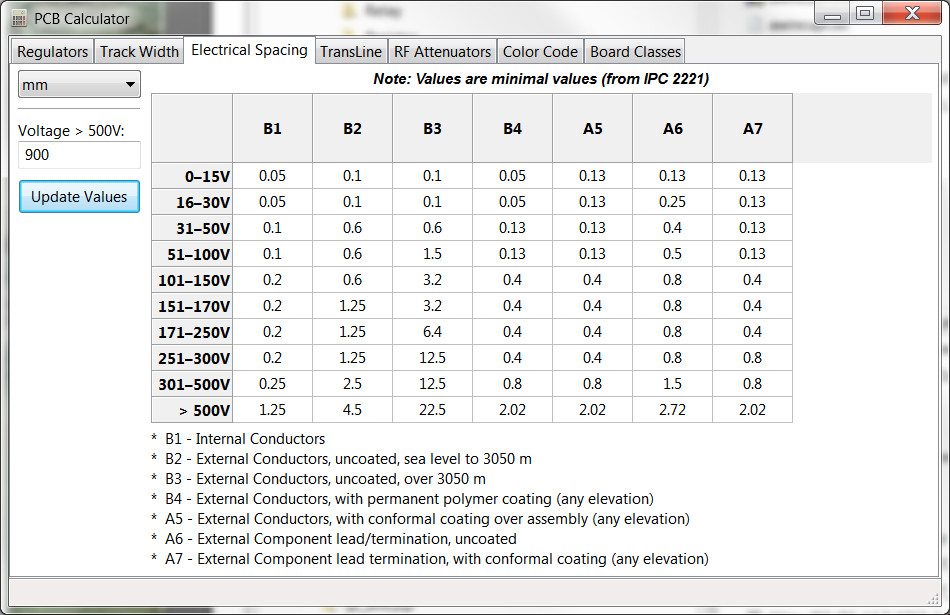Select the > 500V row header
950x615 pixels.
tap(192, 410)
